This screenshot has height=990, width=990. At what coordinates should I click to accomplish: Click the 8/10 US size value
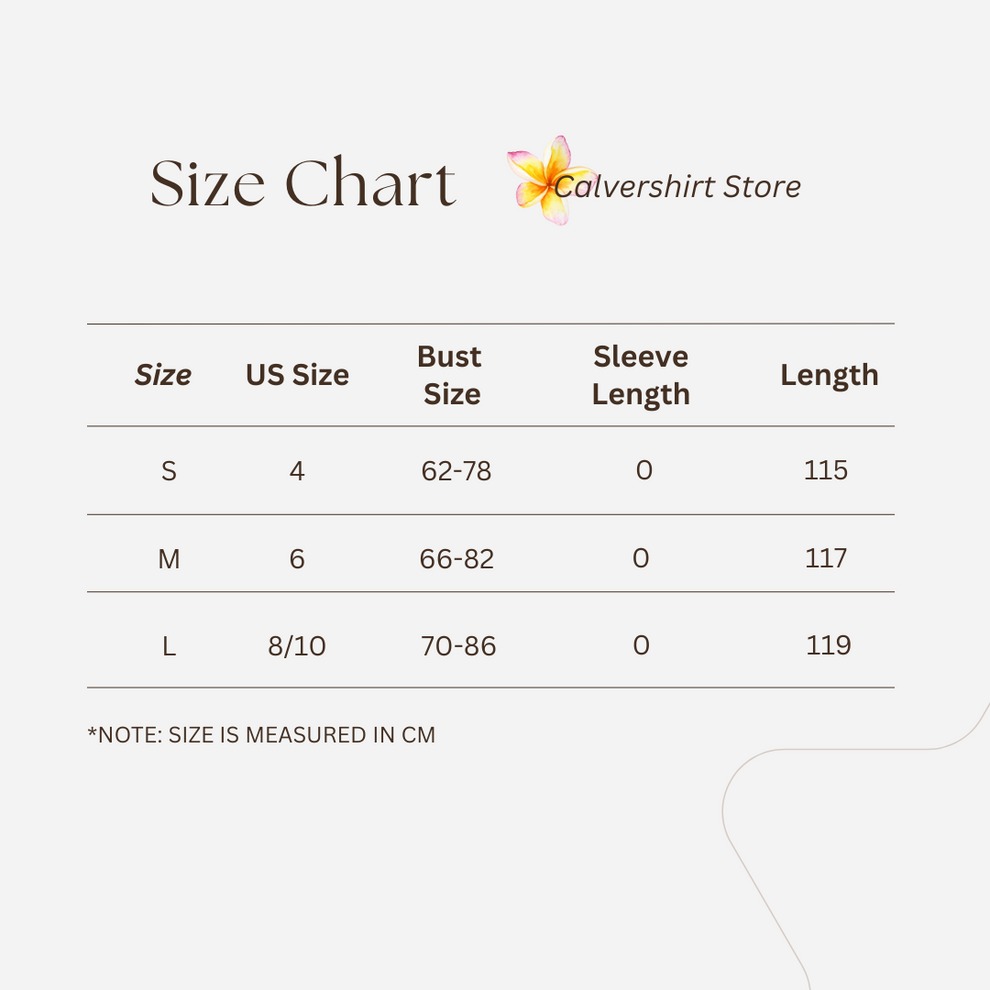pos(297,646)
